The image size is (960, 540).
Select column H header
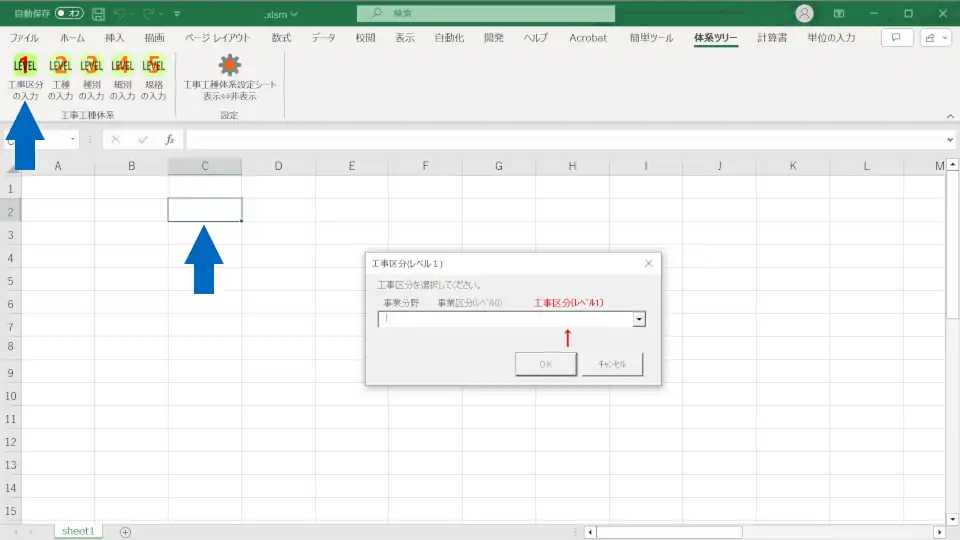click(572, 166)
